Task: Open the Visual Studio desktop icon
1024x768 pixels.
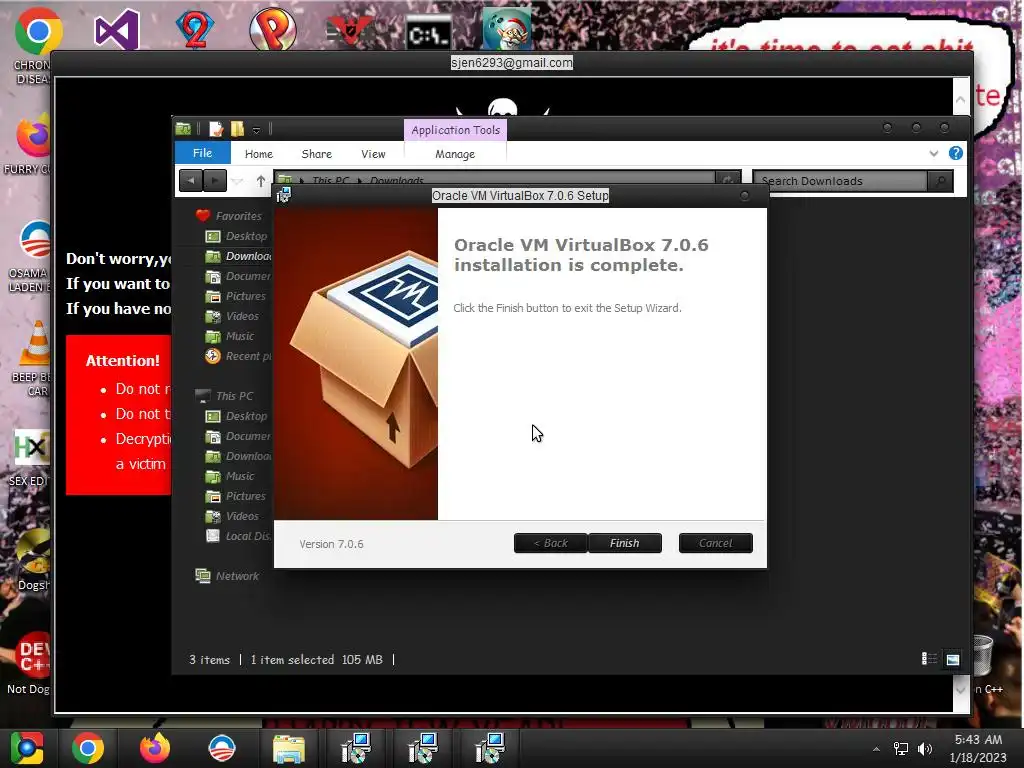Action: (x=116, y=29)
